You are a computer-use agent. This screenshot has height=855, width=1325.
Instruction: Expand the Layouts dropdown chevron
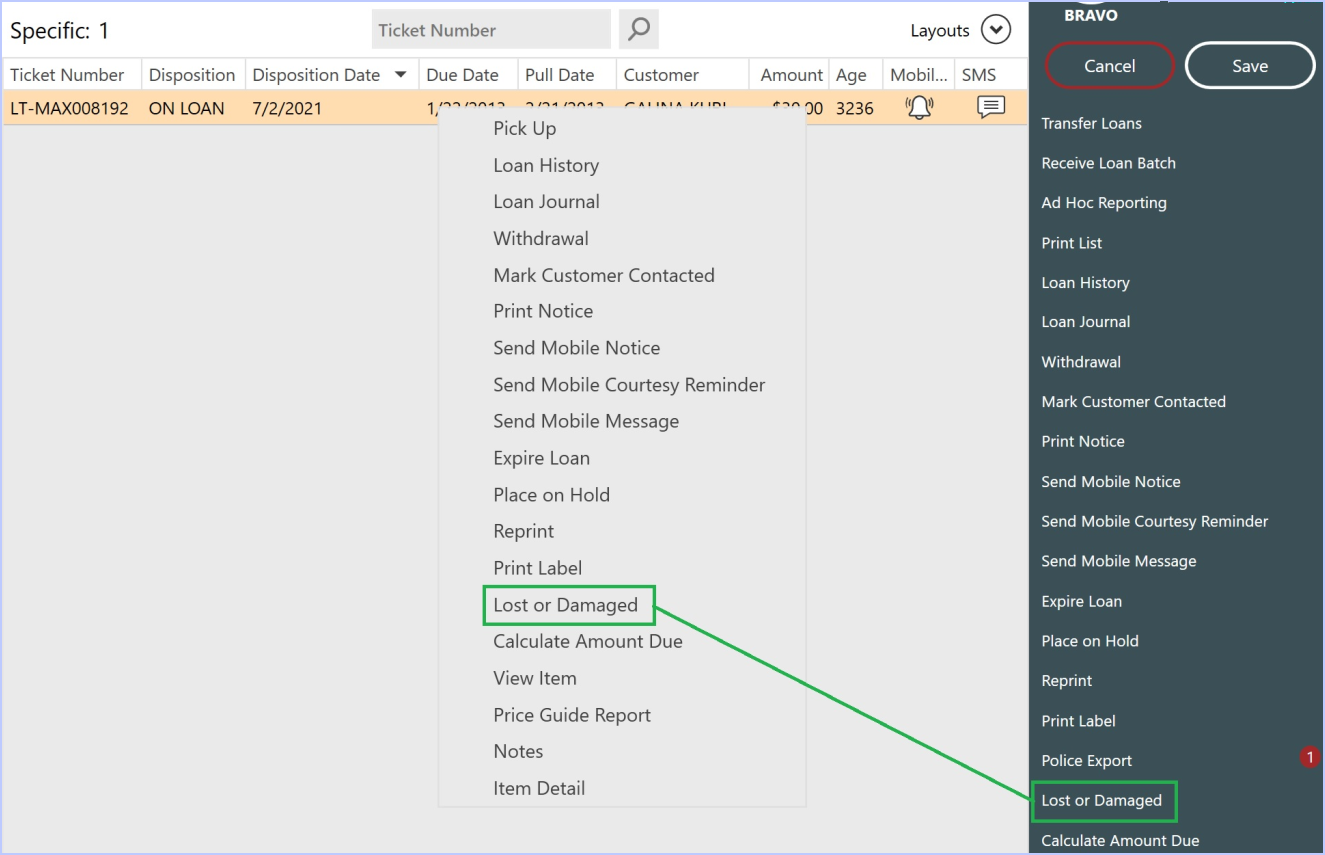tap(995, 30)
